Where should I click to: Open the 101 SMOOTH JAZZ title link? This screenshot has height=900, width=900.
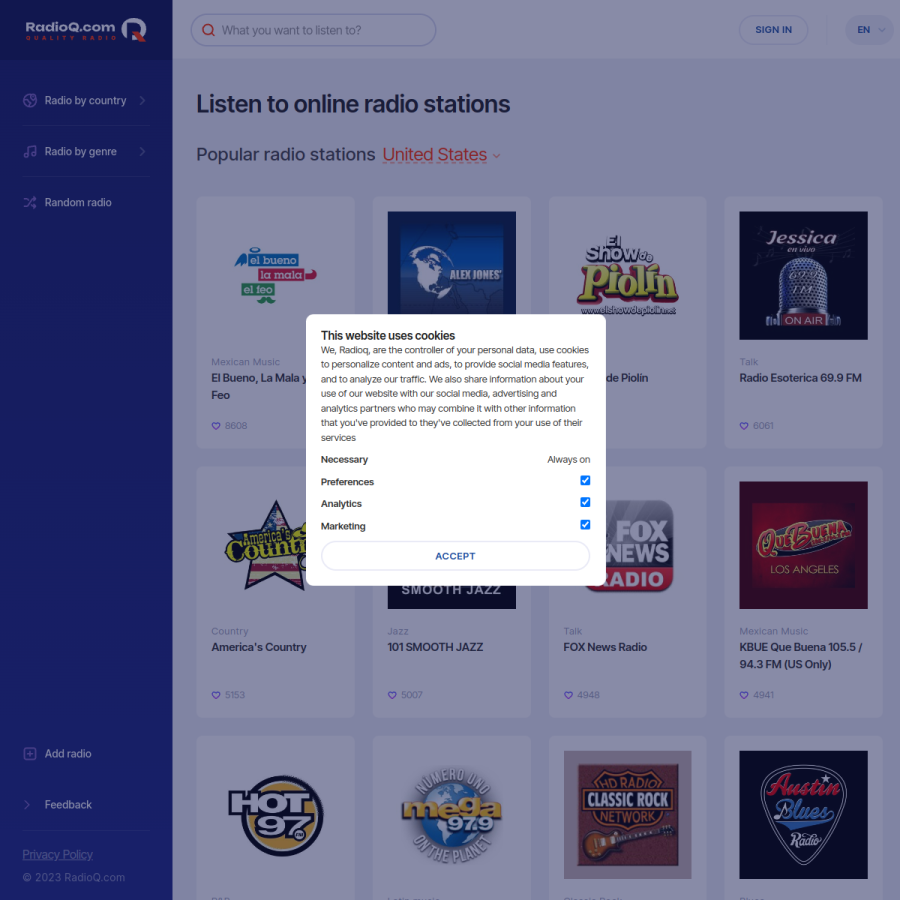[435, 647]
